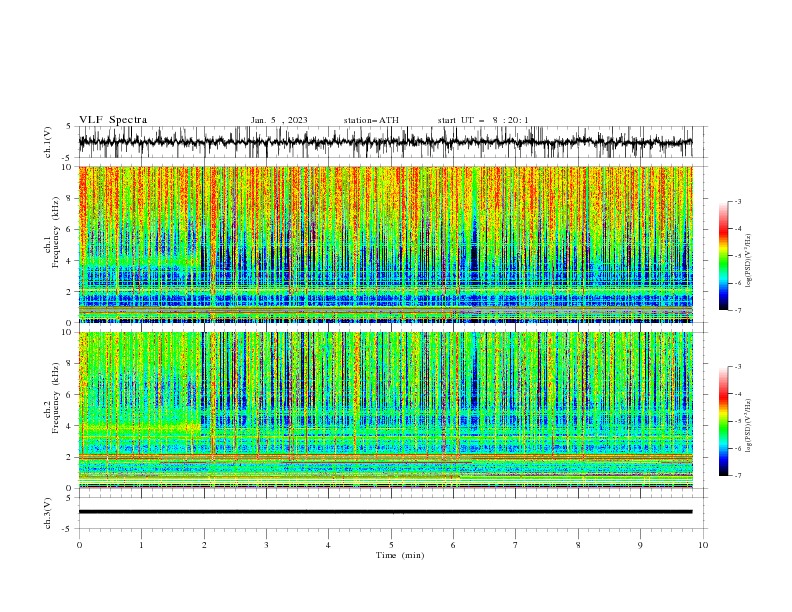
Task: Click time axis tick label "7"
Action: [516, 545]
